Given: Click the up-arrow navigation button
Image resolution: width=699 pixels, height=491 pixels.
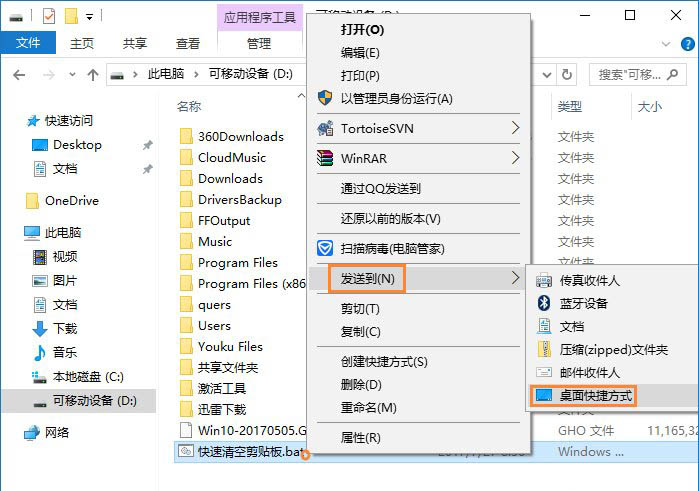Looking at the screenshot, I should (93, 75).
